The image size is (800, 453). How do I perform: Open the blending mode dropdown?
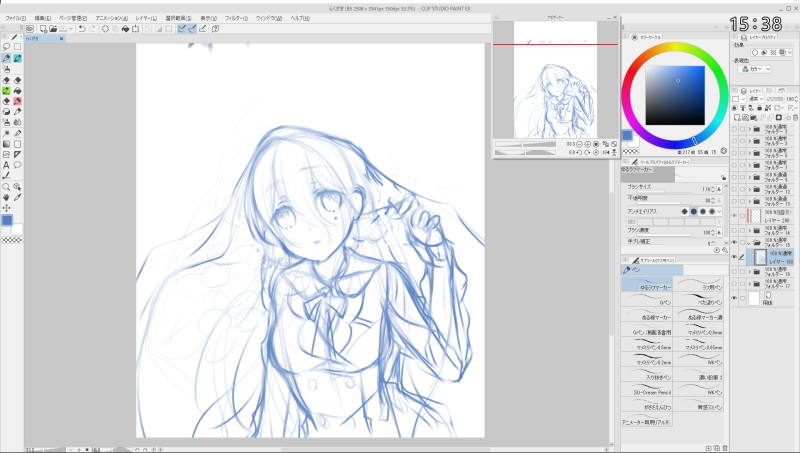click(x=756, y=99)
